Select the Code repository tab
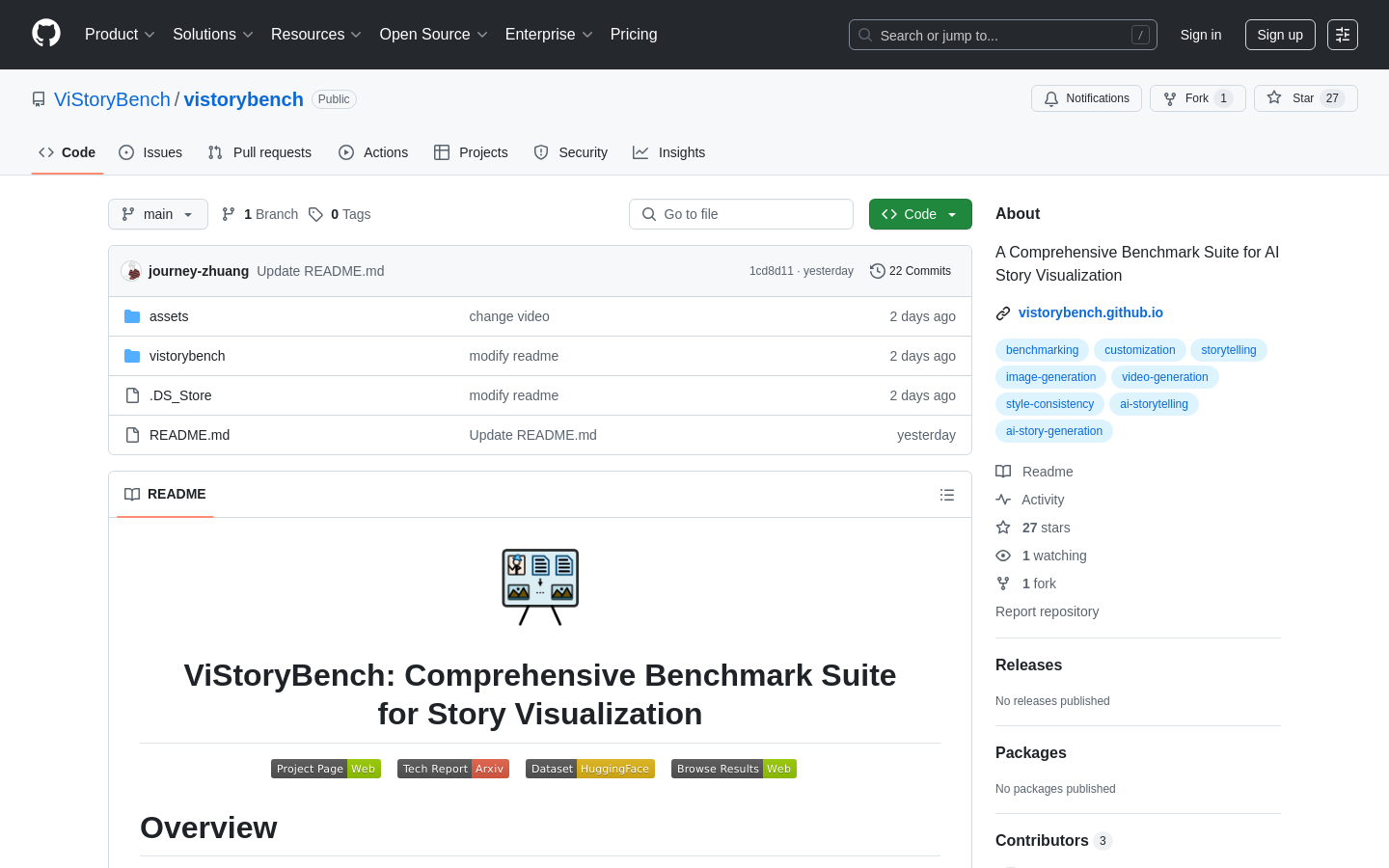The width and height of the screenshot is (1389, 868). click(x=68, y=152)
